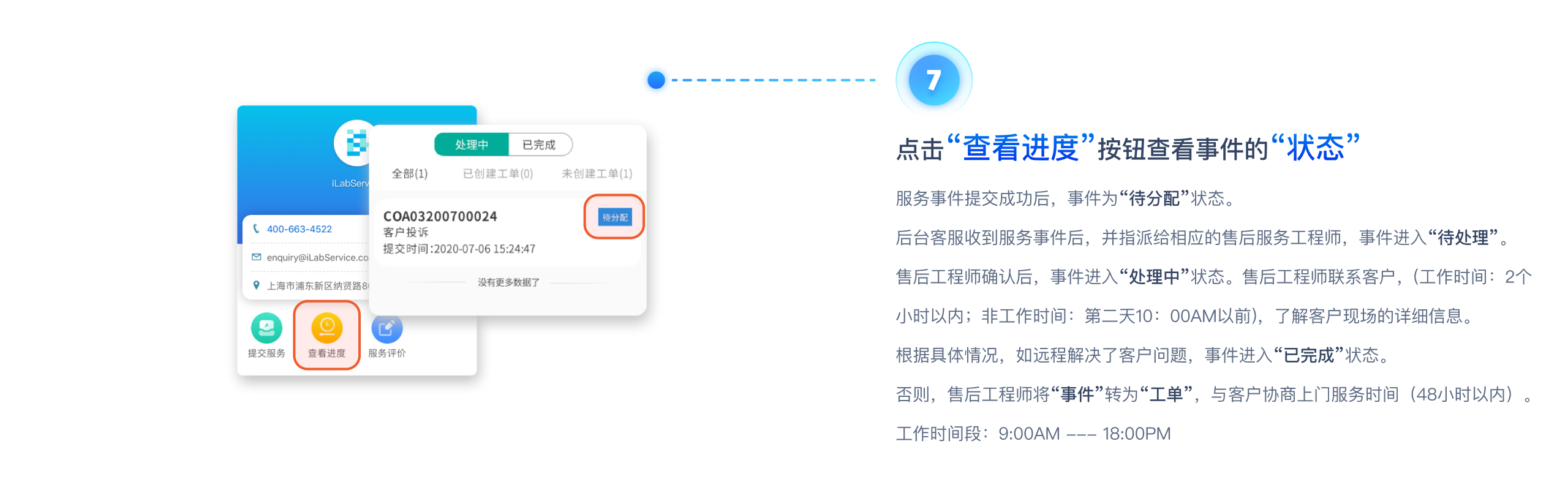This screenshot has height=490, width=1568.
Task: Open the orange 查看进度 clock icon
Action: coord(326,328)
